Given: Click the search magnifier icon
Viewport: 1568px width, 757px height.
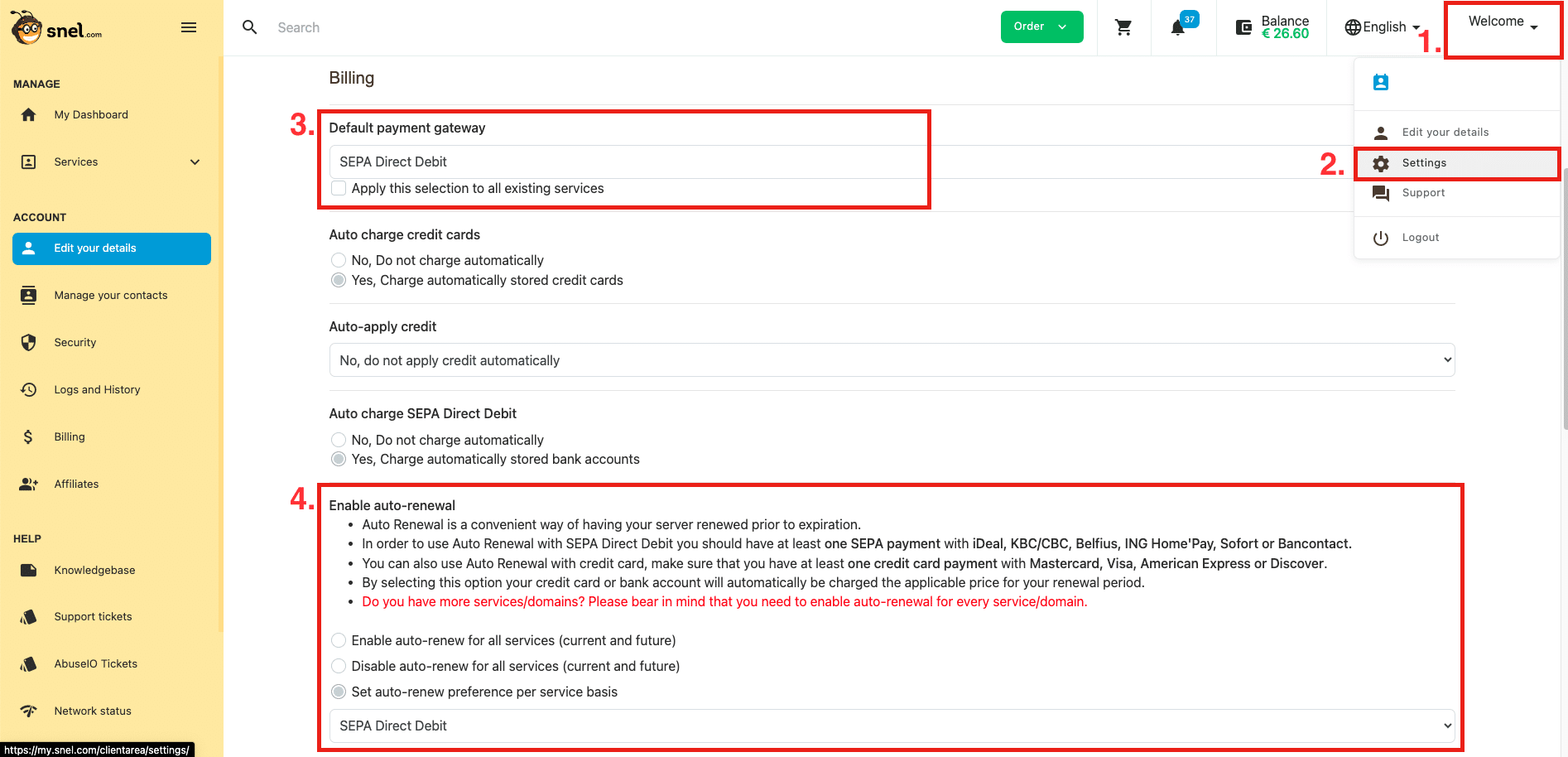Looking at the screenshot, I should [x=249, y=27].
